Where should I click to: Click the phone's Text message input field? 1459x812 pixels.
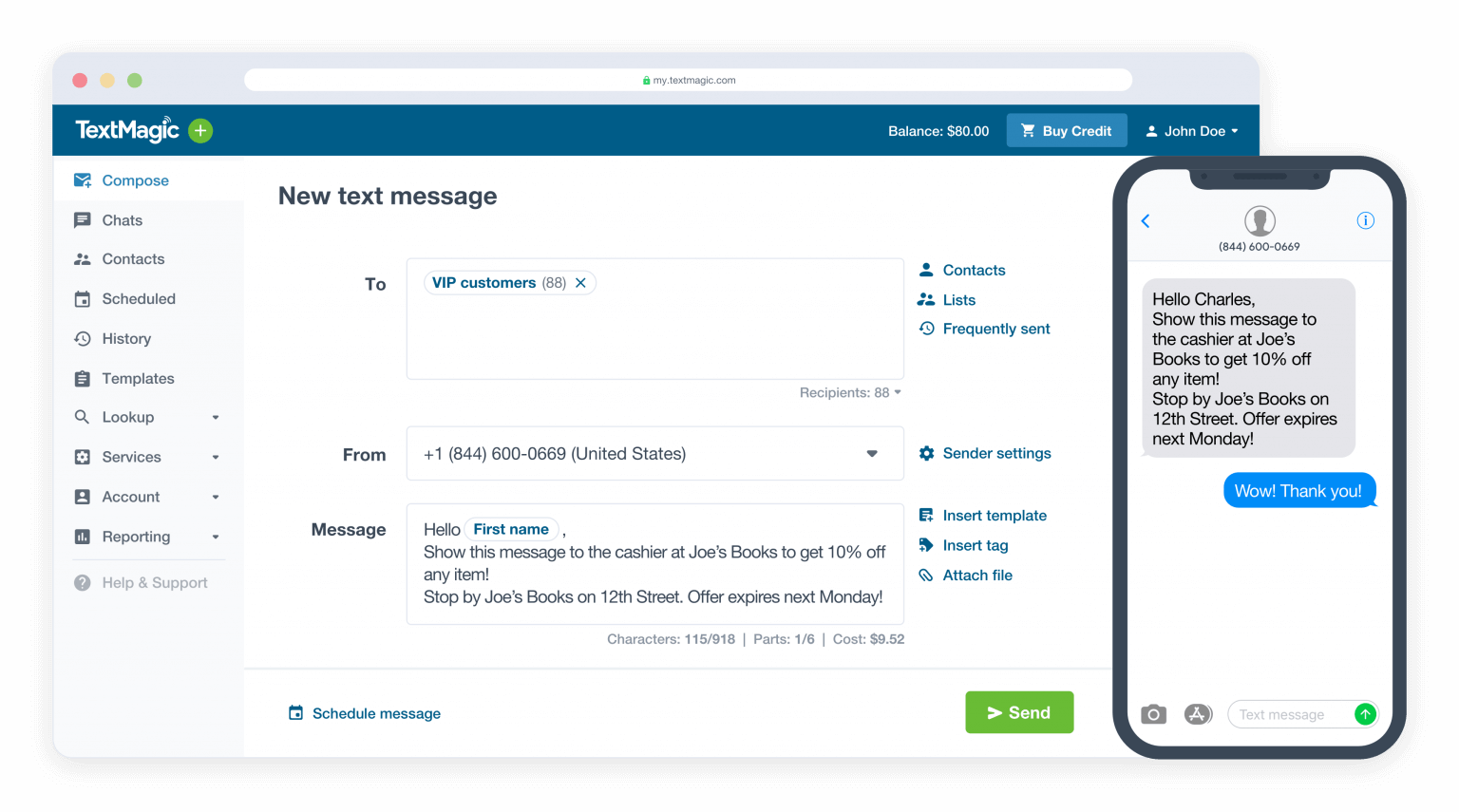1289,714
